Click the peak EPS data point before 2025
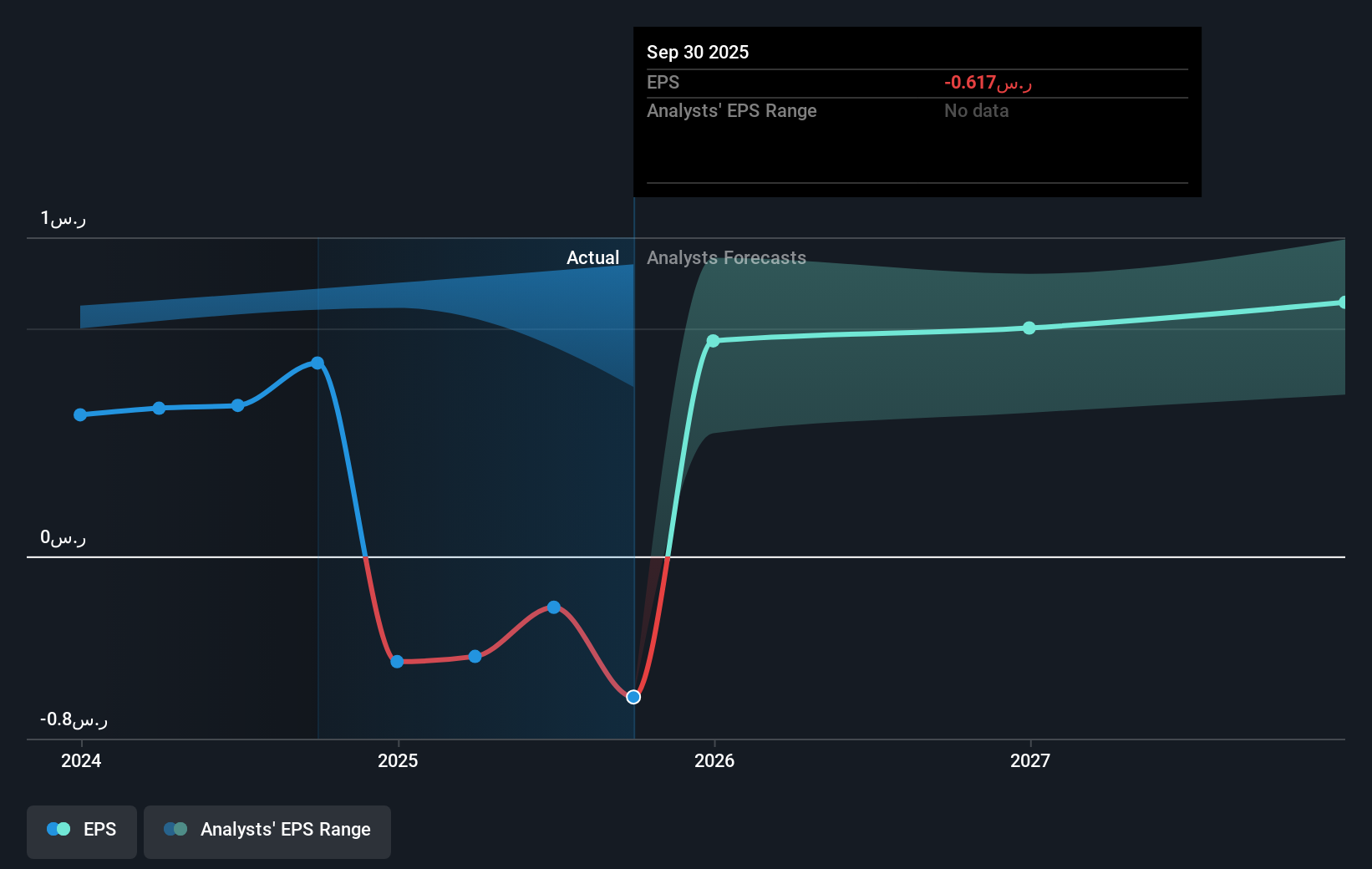The height and width of the screenshot is (869, 1372). coord(317,363)
